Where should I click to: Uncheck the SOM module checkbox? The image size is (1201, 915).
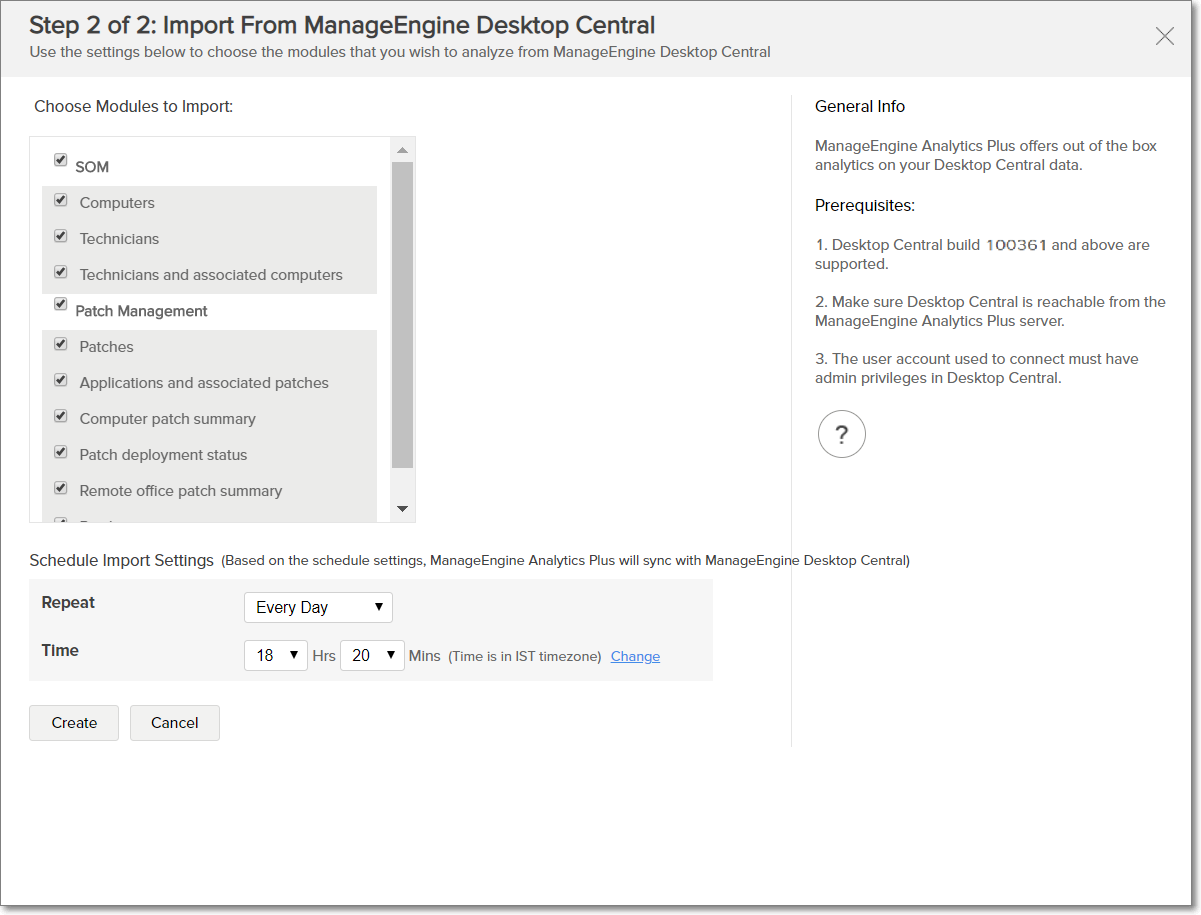point(61,160)
